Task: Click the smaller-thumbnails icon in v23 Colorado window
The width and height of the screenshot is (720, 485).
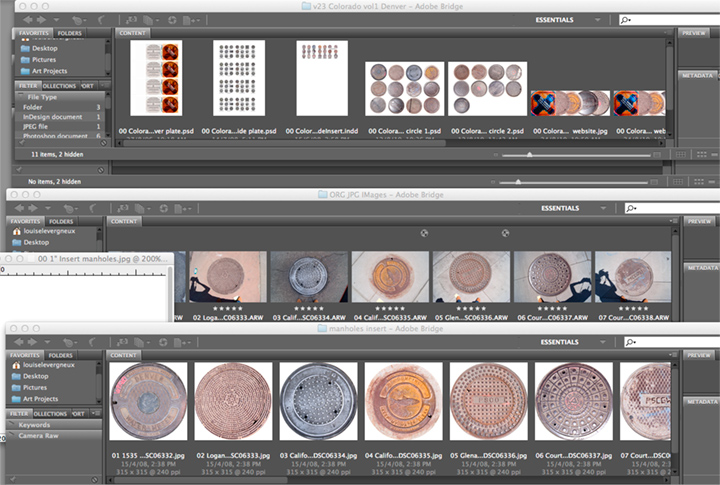Action: coord(495,155)
